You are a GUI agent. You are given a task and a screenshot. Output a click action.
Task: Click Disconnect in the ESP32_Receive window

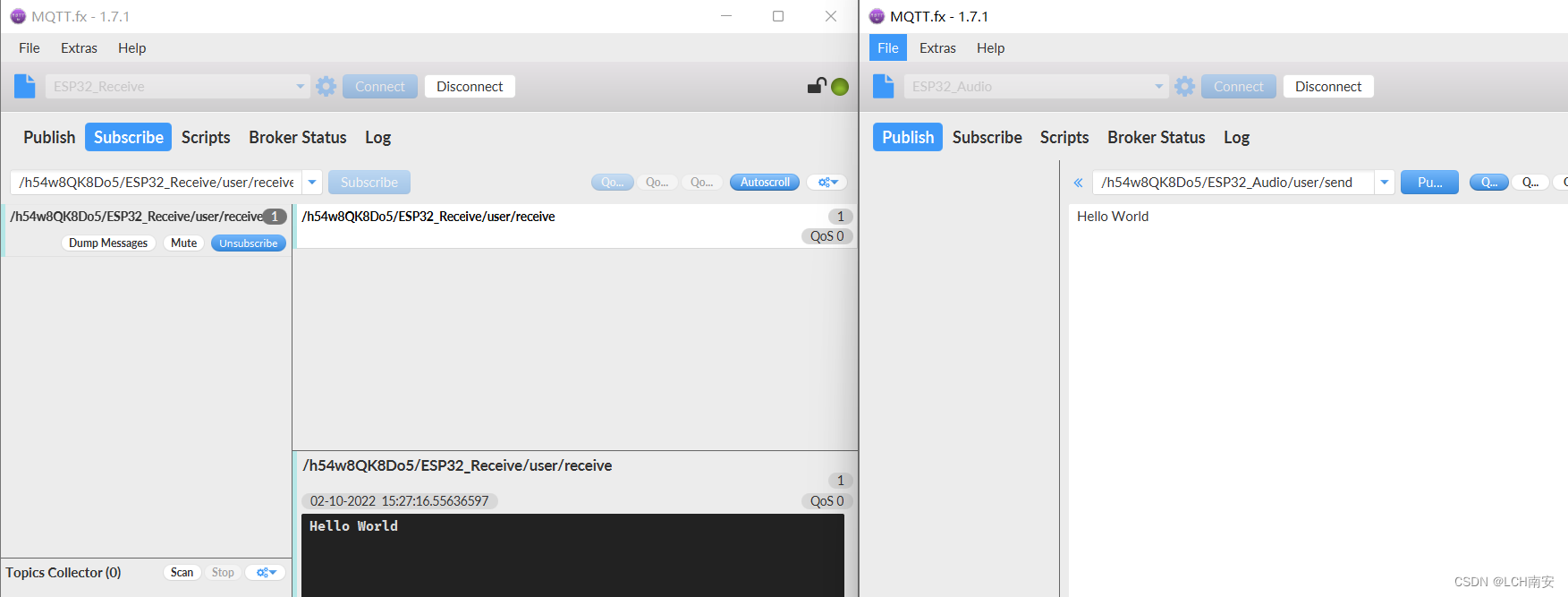[x=470, y=87]
